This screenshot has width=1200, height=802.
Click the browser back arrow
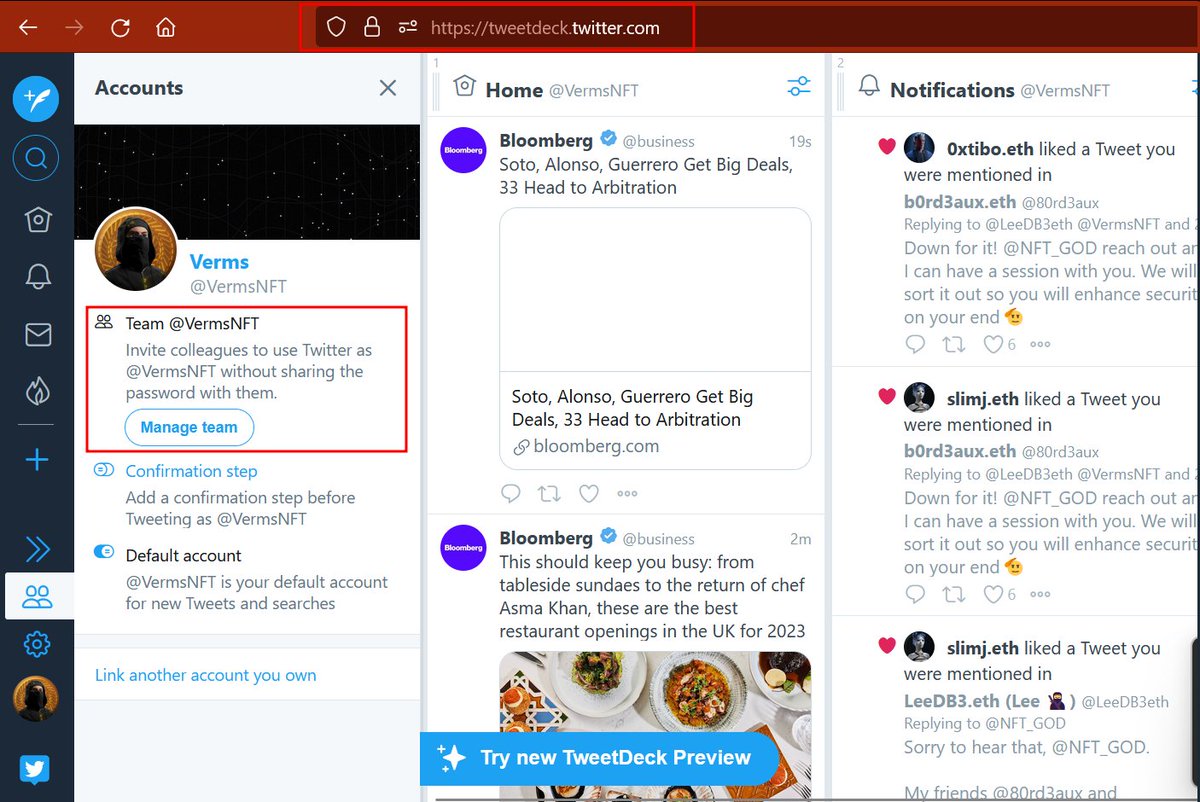point(28,27)
